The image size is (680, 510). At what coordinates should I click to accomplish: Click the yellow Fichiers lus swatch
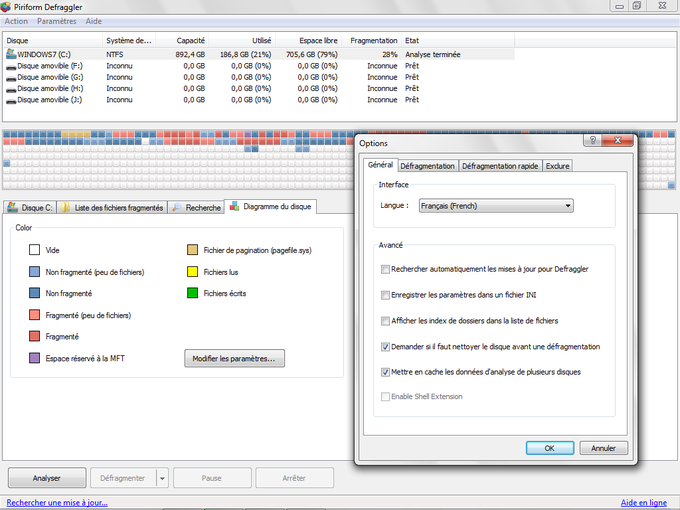click(x=193, y=272)
